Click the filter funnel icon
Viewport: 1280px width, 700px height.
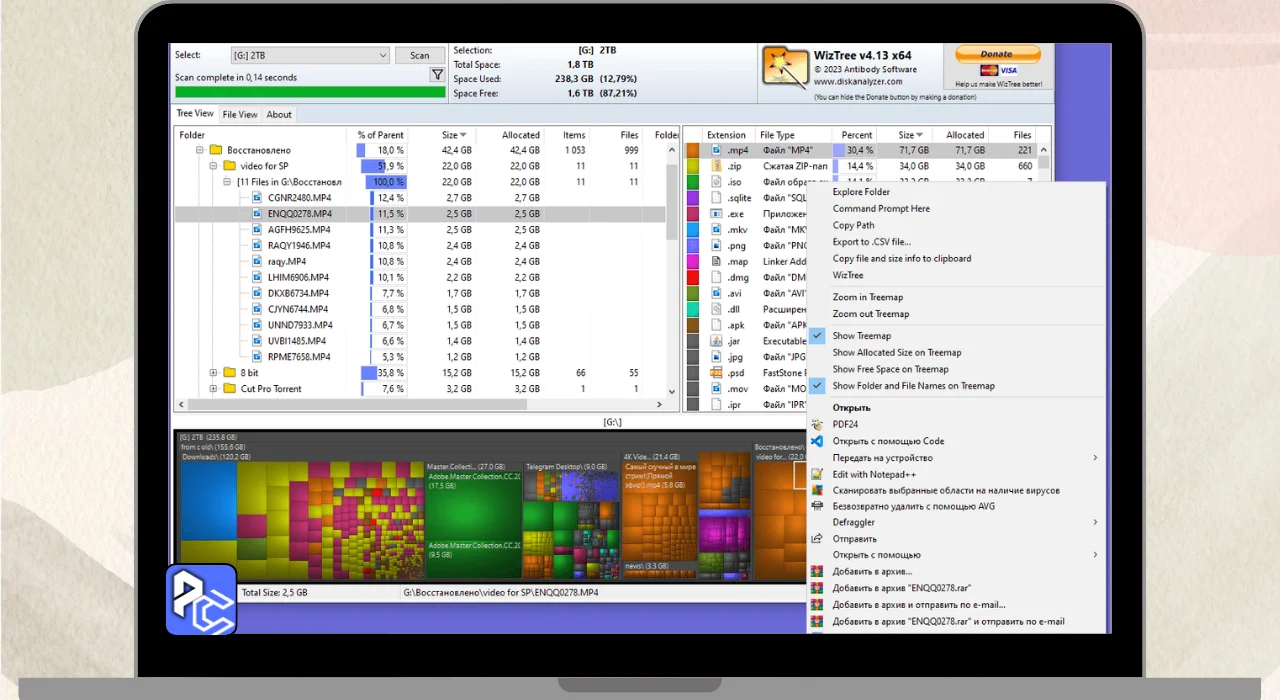(x=437, y=75)
